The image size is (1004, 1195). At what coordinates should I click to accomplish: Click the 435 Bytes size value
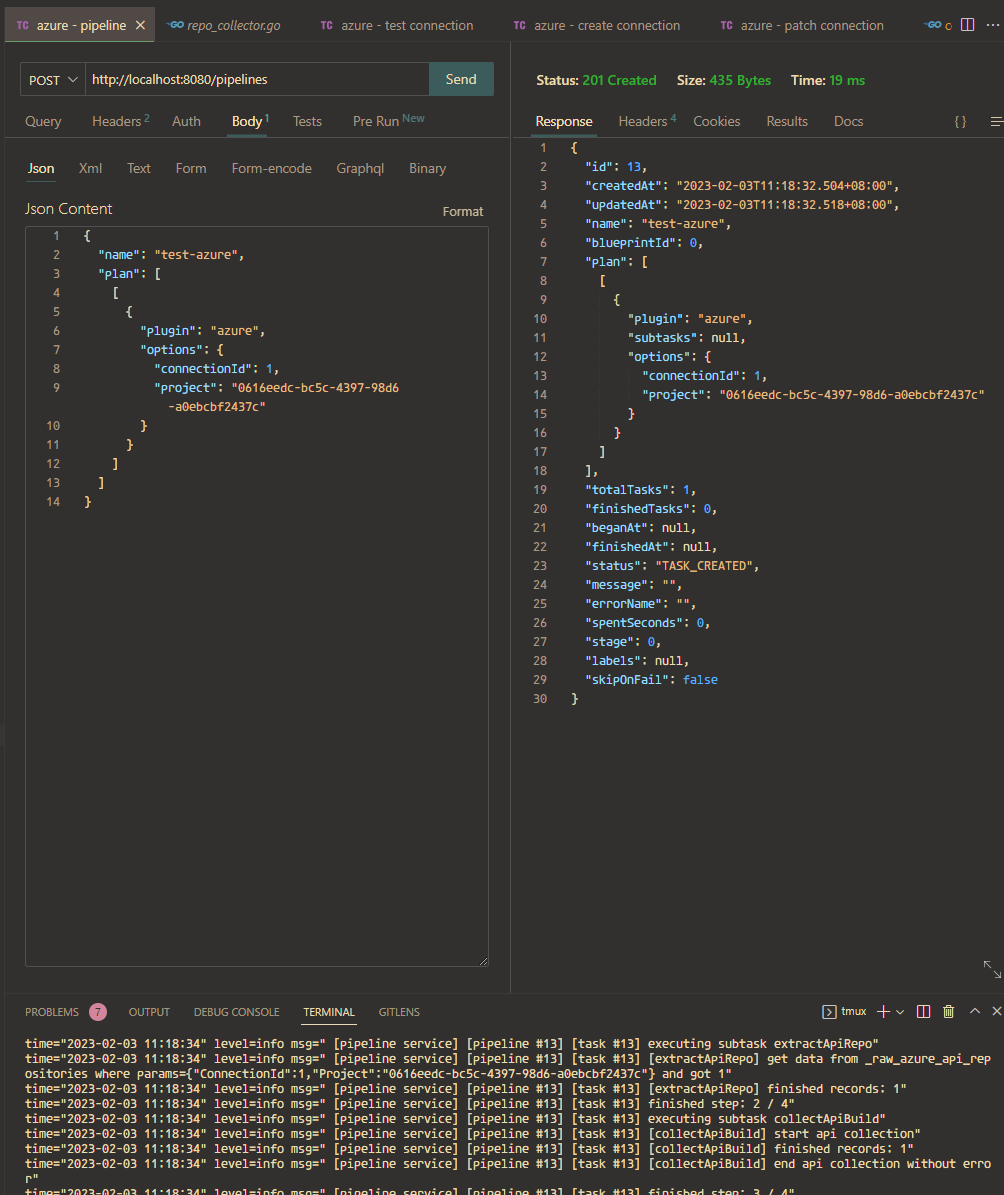740,80
